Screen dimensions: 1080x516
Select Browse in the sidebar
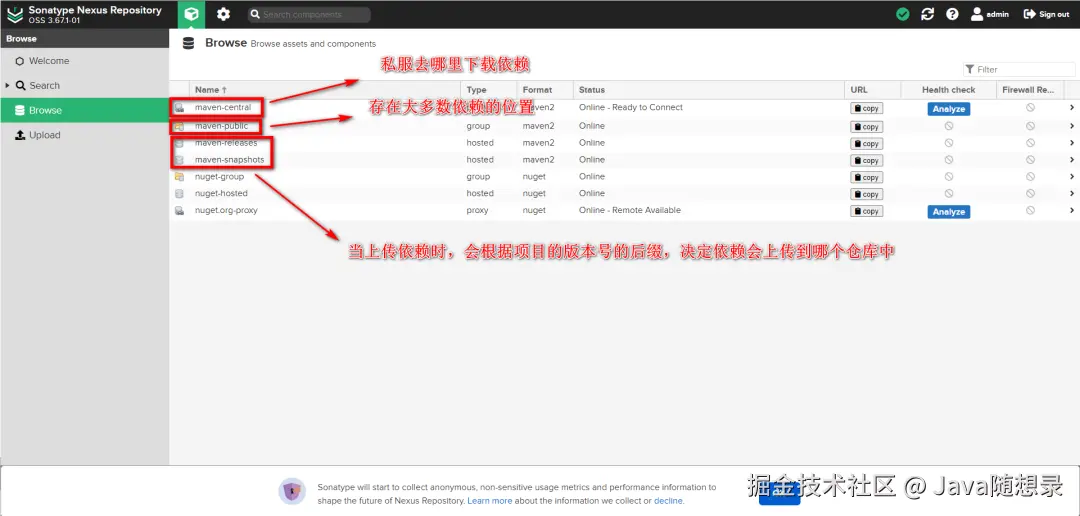[84, 110]
